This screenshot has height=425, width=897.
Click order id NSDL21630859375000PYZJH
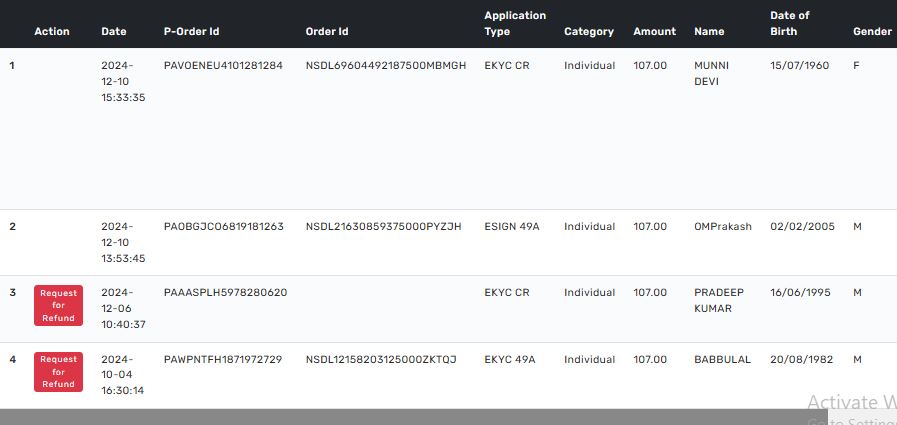click(x=383, y=227)
